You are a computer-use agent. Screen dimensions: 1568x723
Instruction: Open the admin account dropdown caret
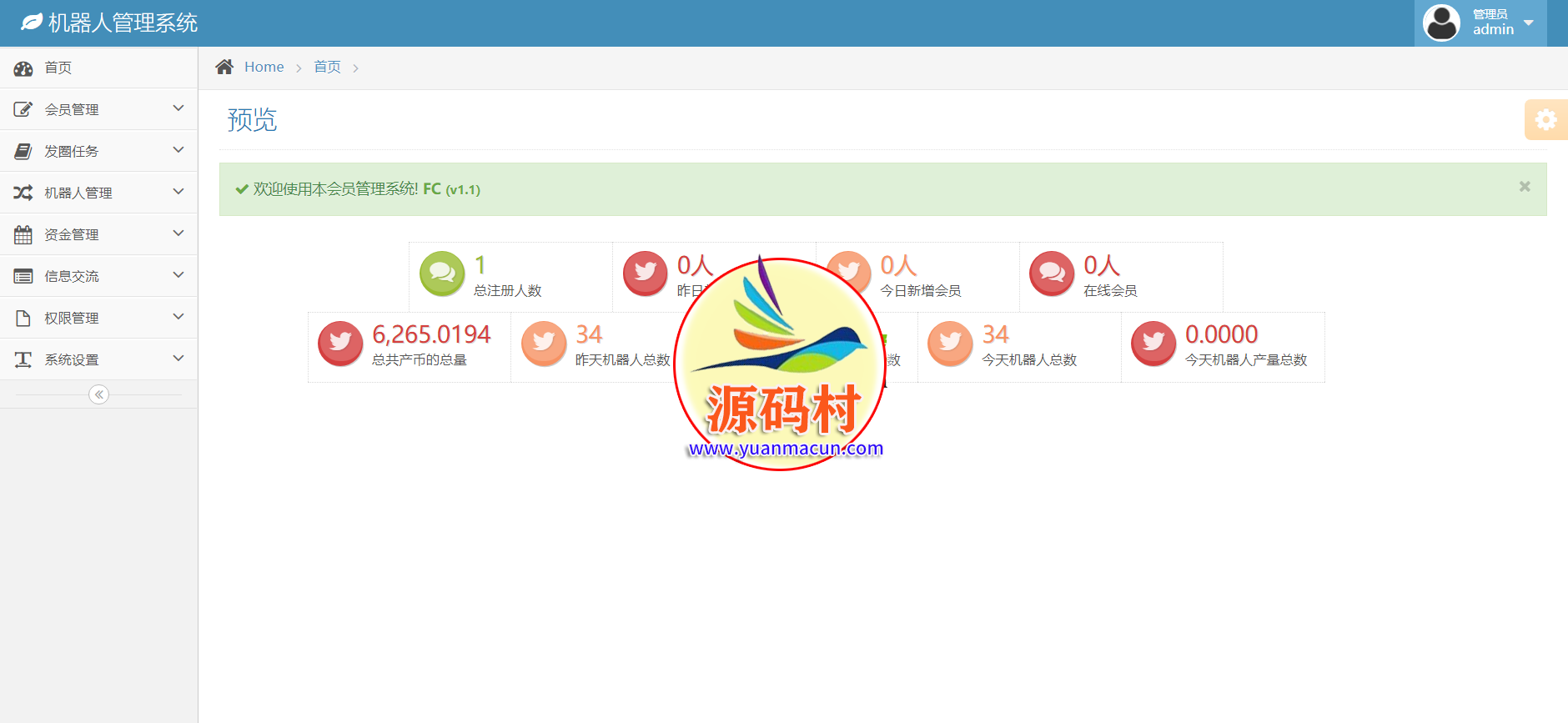coord(1529,23)
